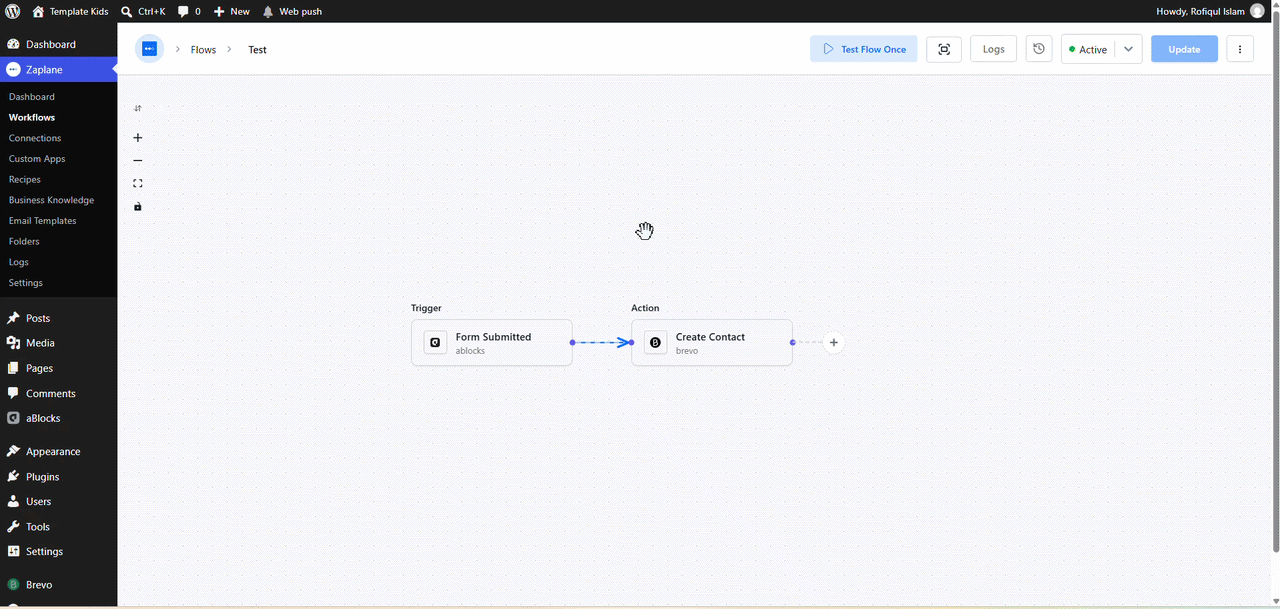
Task: Toggle the Active status button
Action: point(1088,49)
